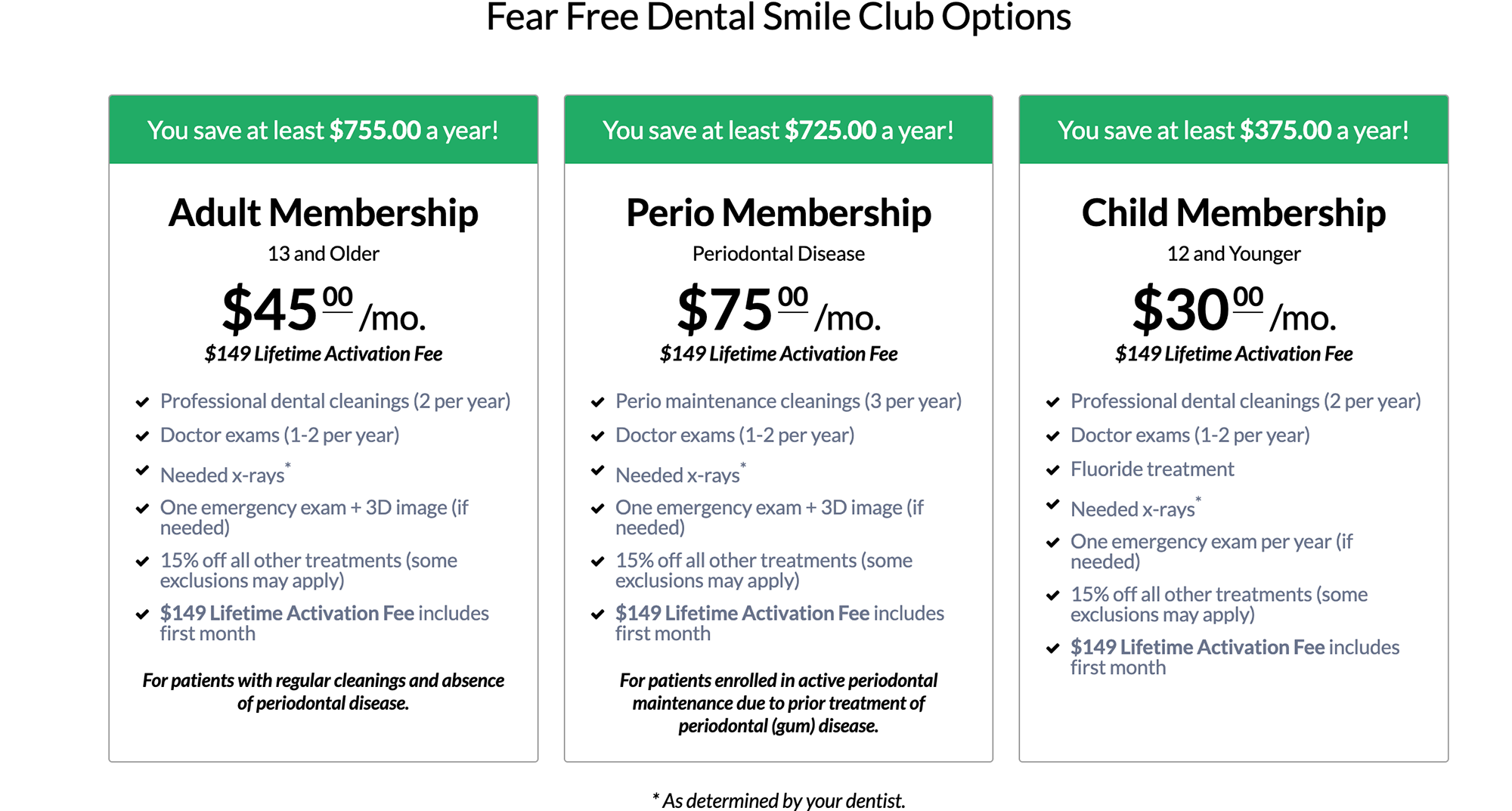Click checkmark by Perio Lifetime Activation Fee item
This screenshot has height=811, width=1512.
pyautogui.click(x=597, y=614)
